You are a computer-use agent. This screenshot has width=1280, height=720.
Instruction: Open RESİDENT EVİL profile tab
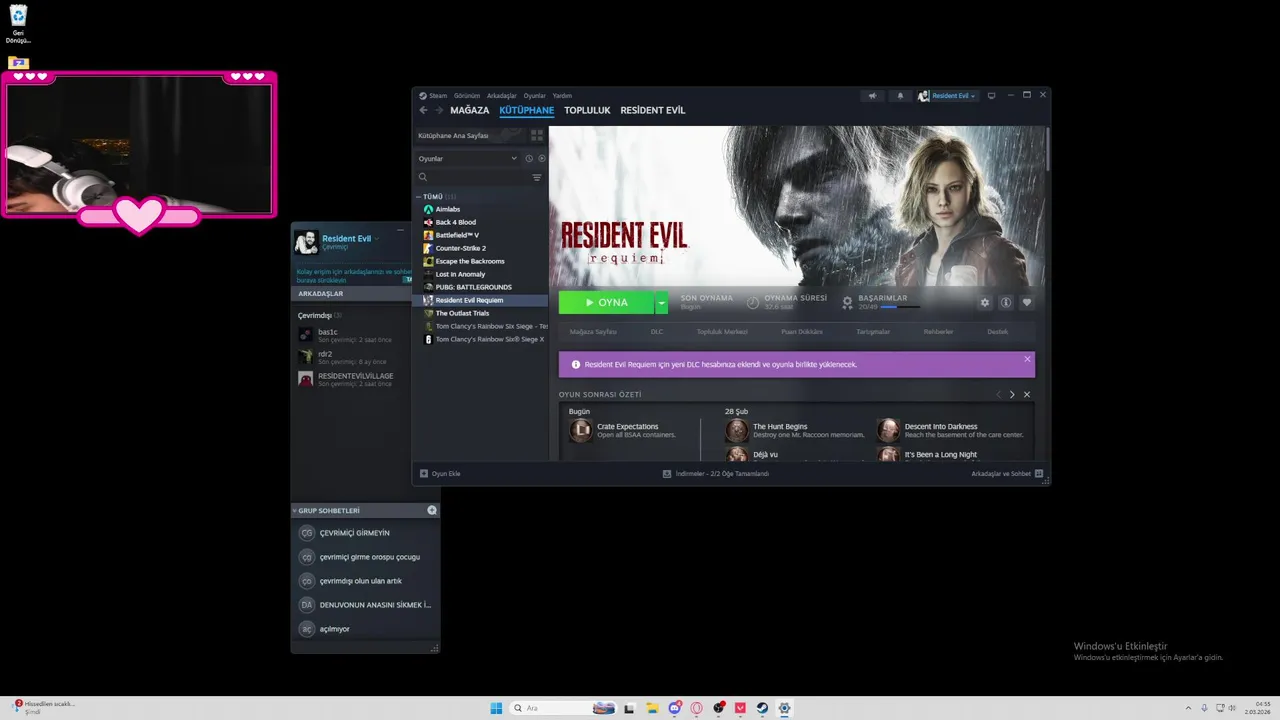(x=653, y=110)
